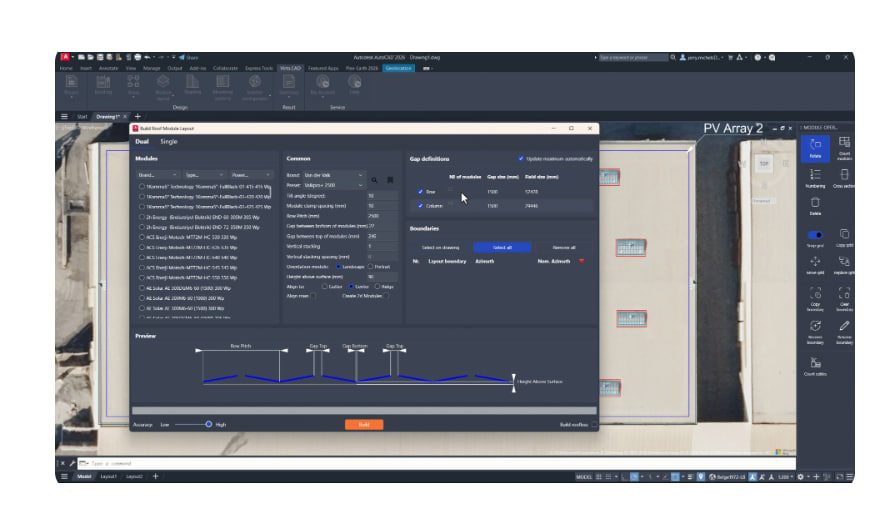Open the Geolocation ribbon tab
The image size is (887, 512).
tap(398, 68)
